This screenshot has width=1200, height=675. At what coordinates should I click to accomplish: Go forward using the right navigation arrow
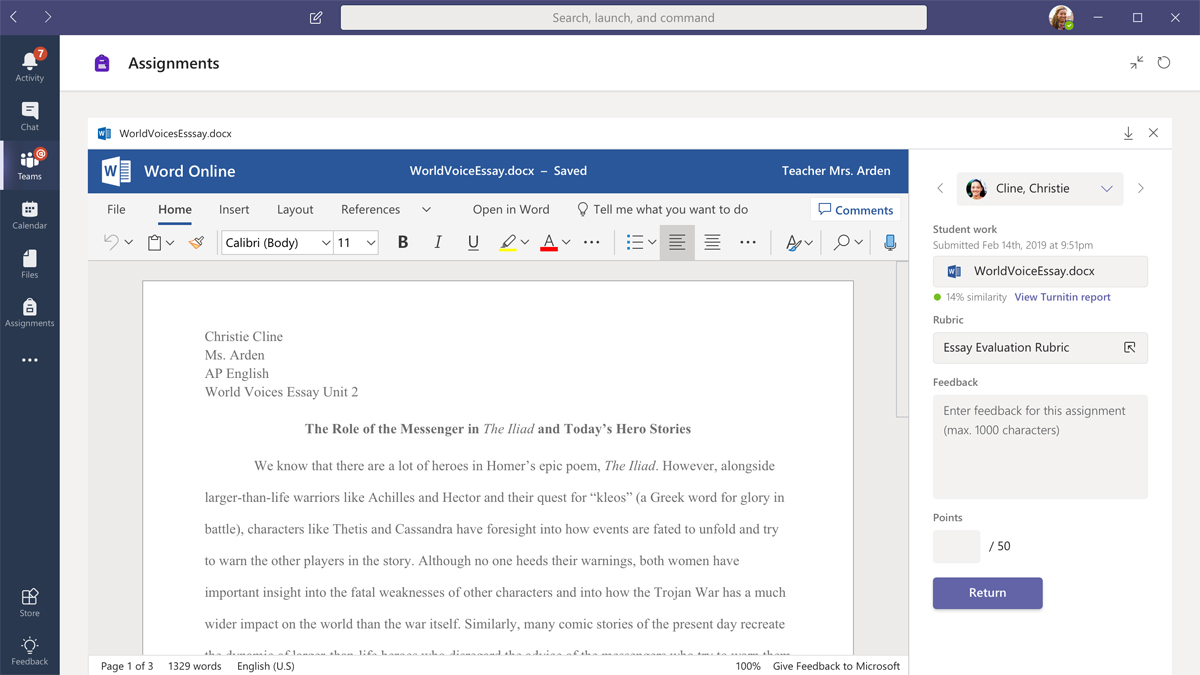click(x=47, y=17)
